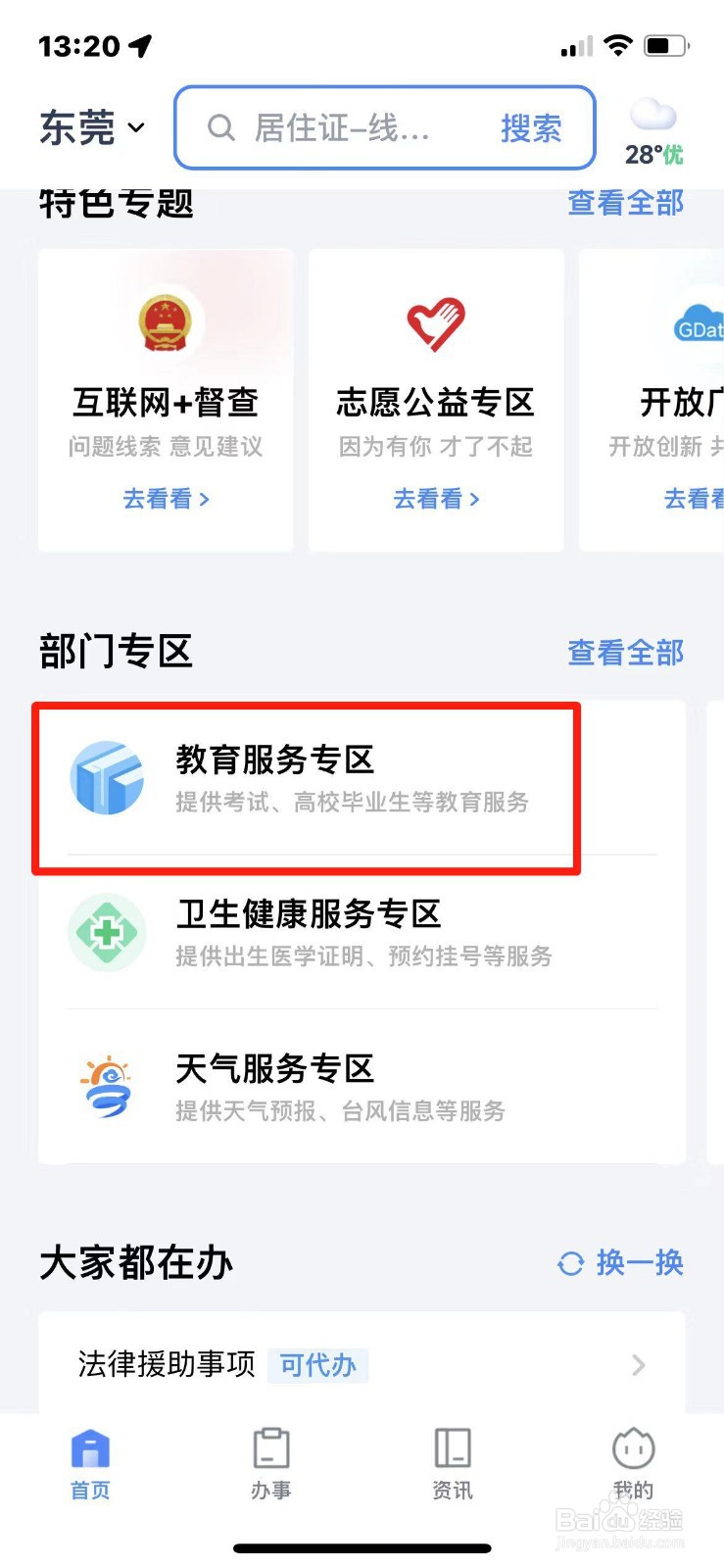
Task: Open 去看看 under 互联网+督查
Action: tap(166, 499)
